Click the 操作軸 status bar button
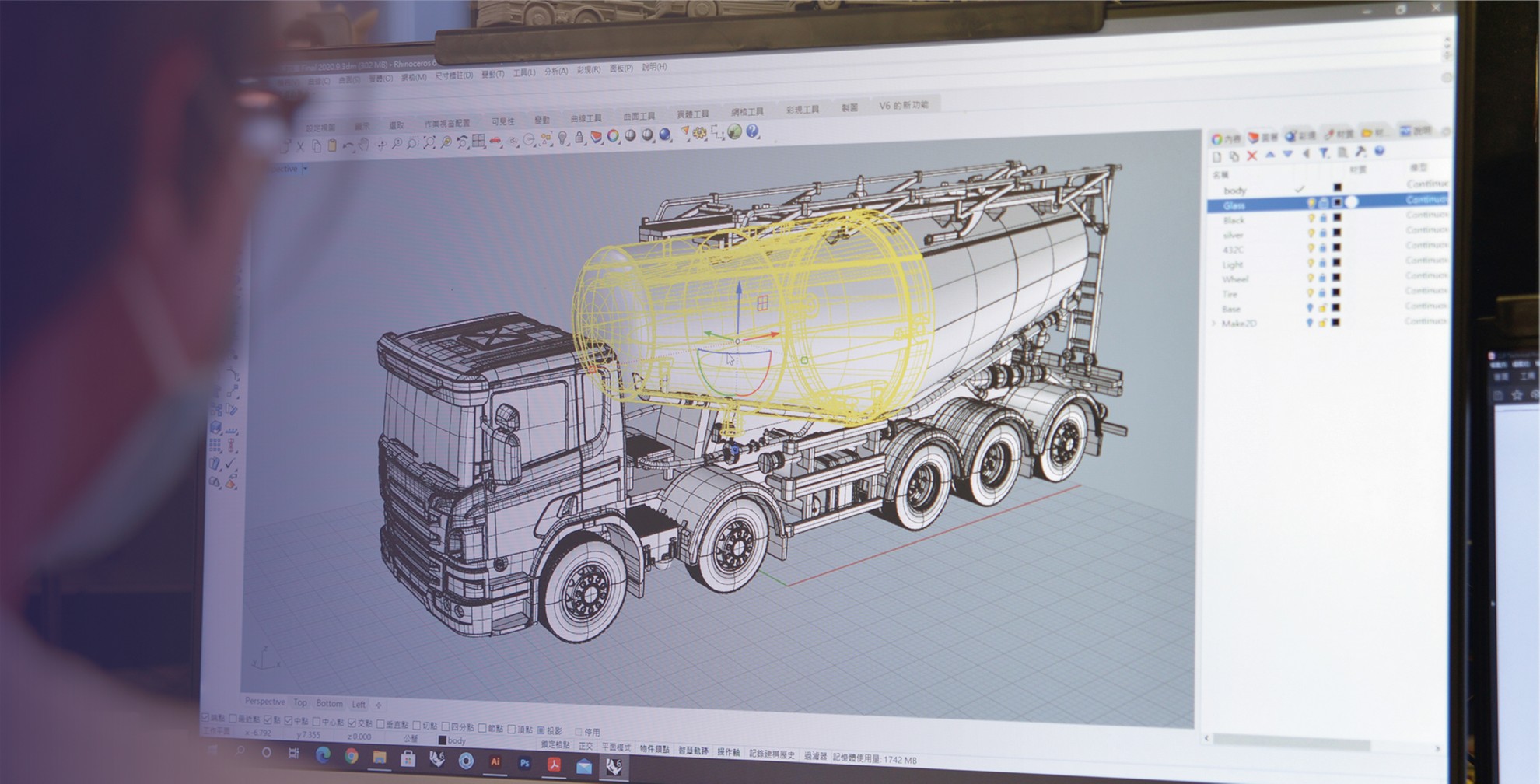The height and width of the screenshot is (784, 1540). (x=728, y=751)
